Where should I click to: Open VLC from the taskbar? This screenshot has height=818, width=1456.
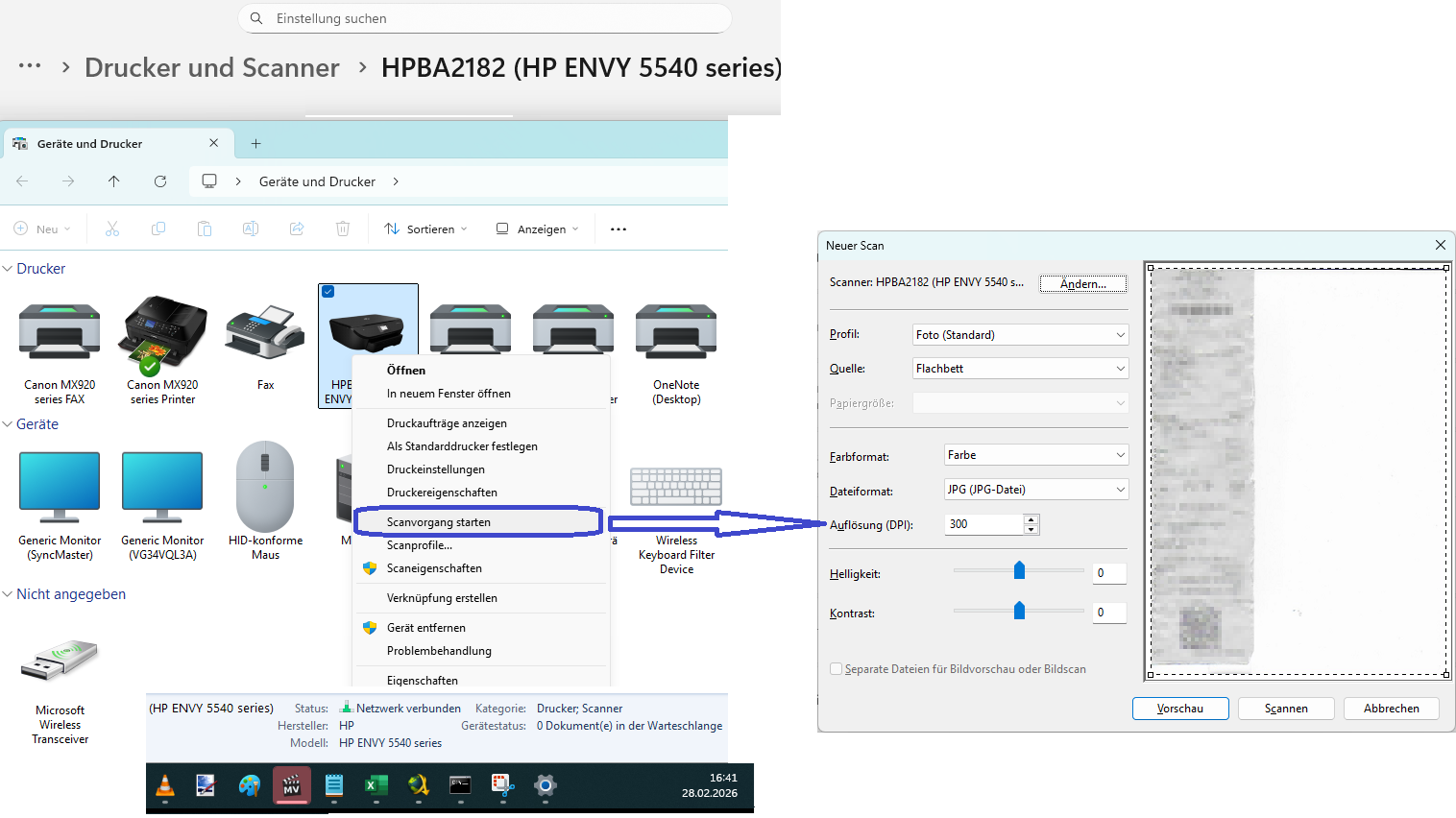click(x=165, y=785)
